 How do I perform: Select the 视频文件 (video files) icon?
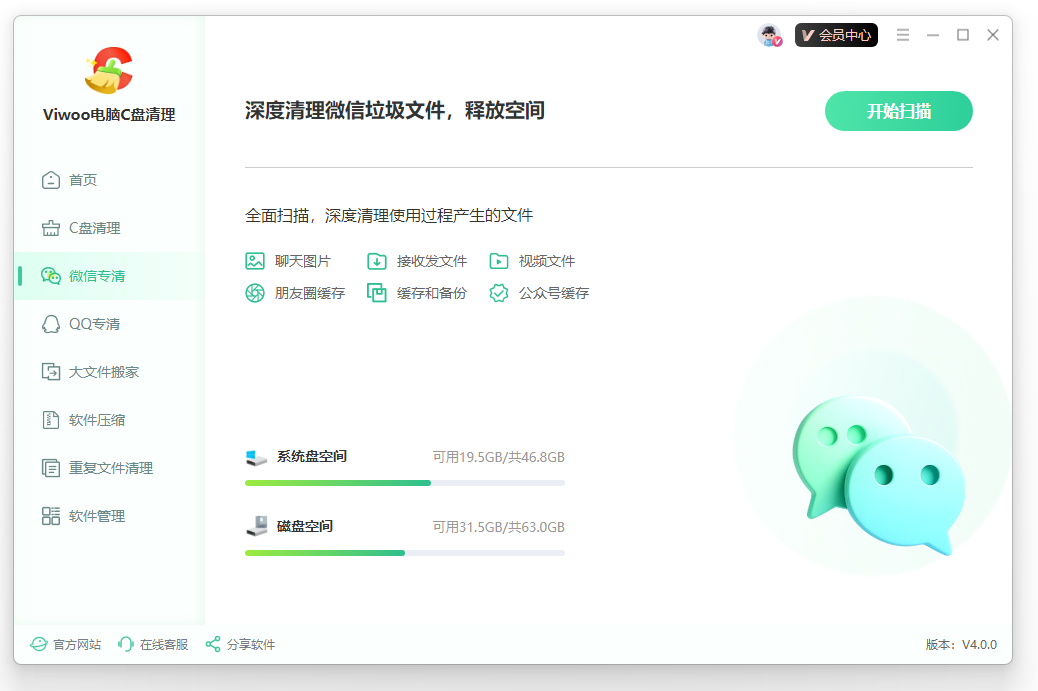point(498,260)
